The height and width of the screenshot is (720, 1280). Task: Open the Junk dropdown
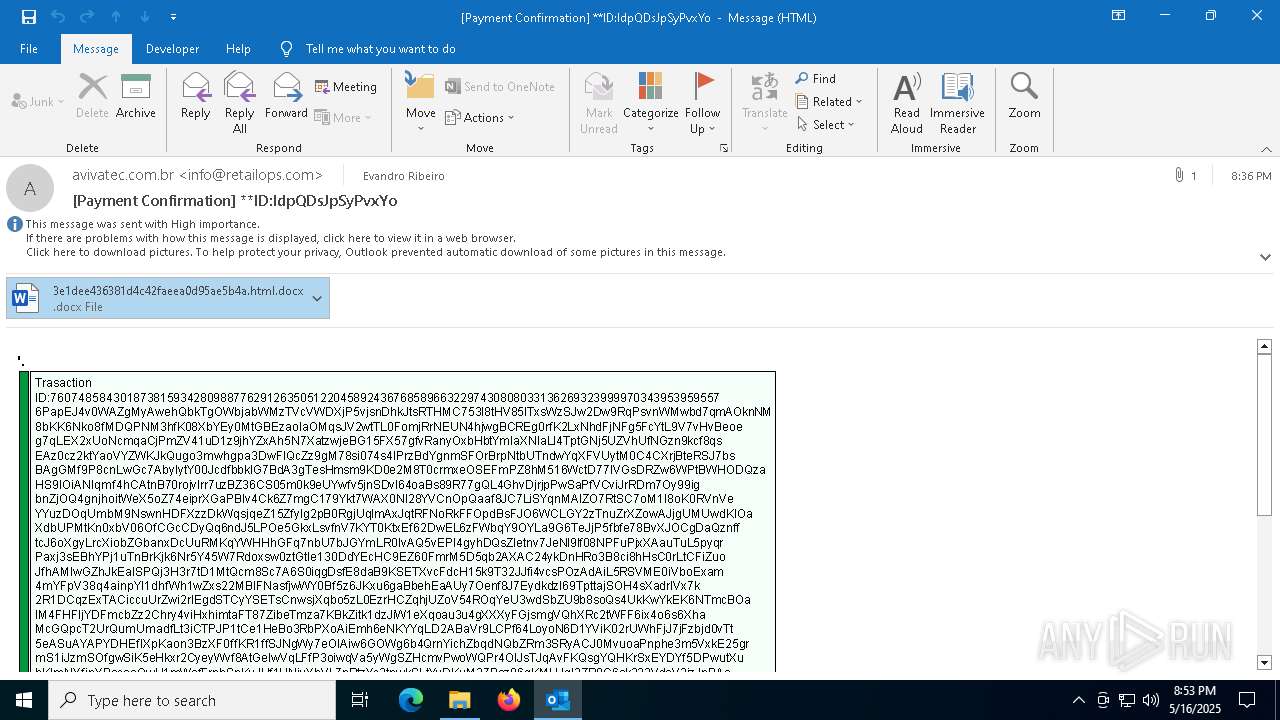click(x=38, y=101)
